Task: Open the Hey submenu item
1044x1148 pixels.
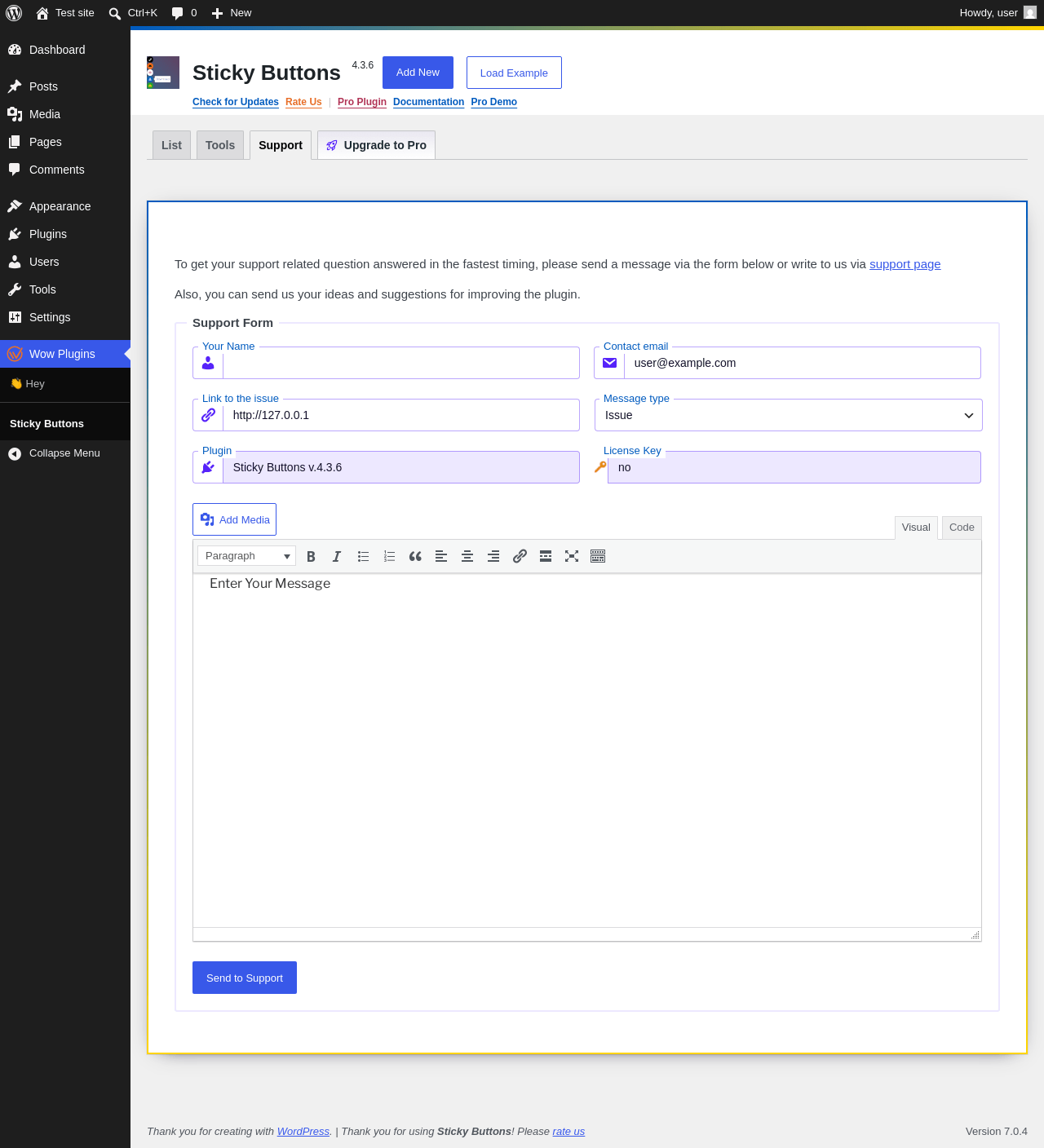Action: 65,384
